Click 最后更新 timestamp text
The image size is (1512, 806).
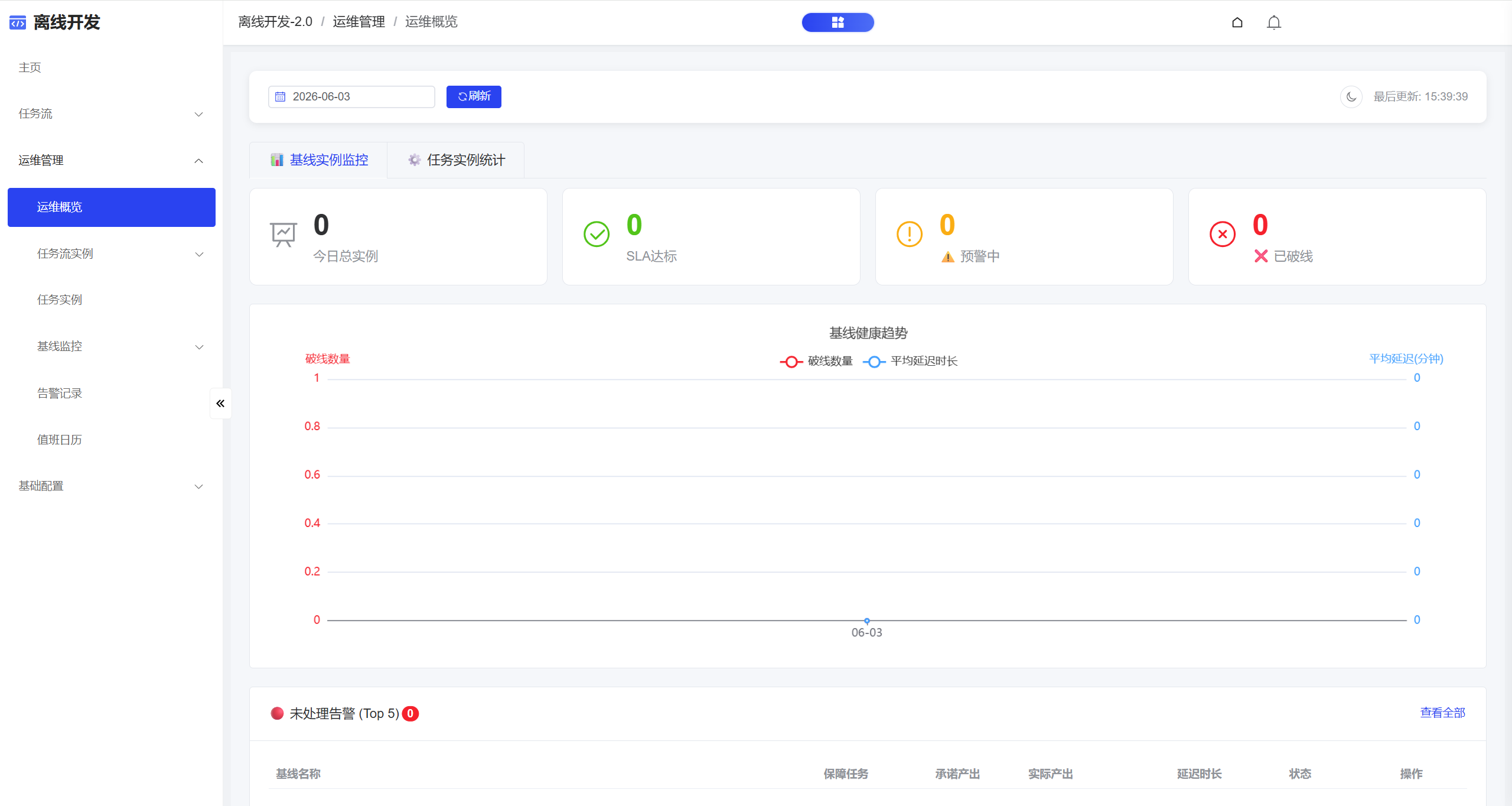(1420, 97)
